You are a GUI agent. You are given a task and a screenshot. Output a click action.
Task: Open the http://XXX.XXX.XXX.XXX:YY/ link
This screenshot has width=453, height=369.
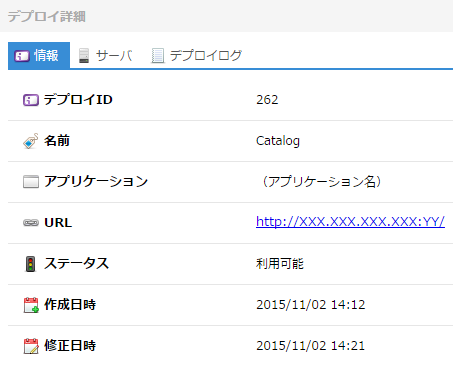[350, 222]
